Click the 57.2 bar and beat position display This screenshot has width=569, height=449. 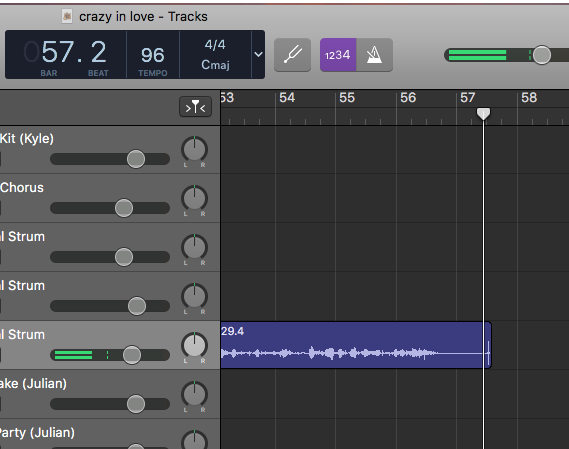click(66, 52)
